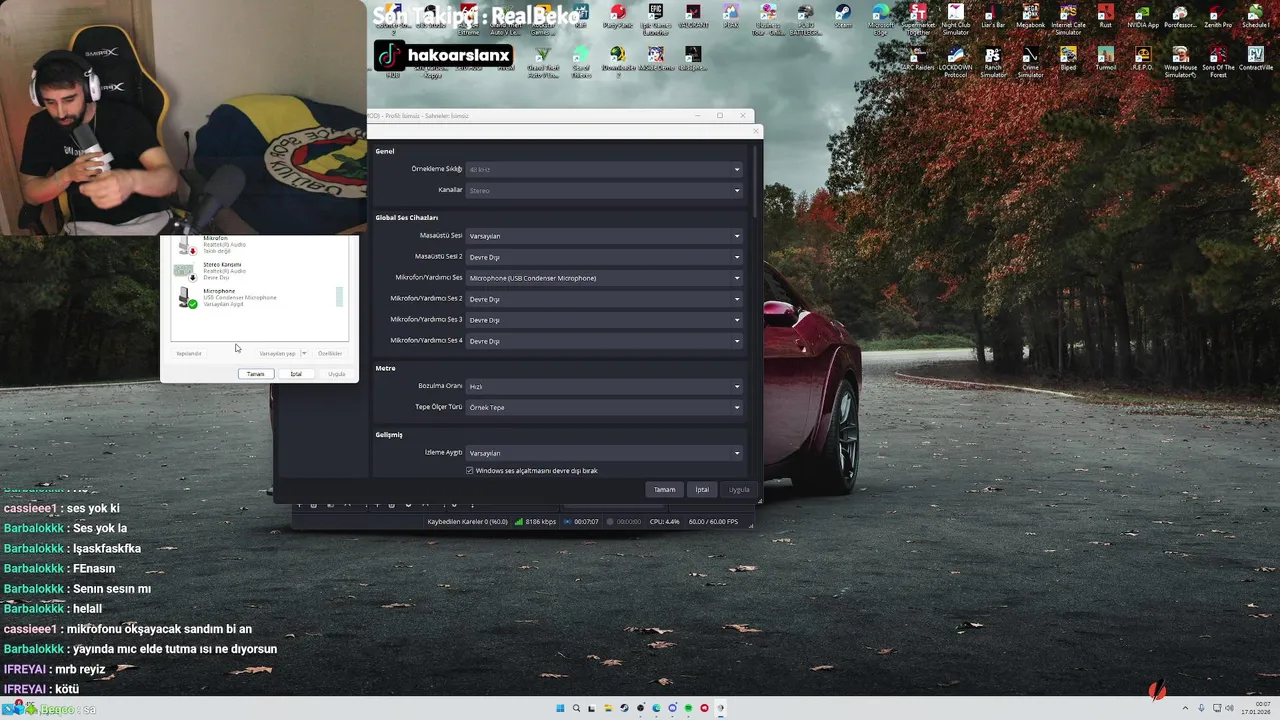
Task: Open the ARC Raiders desktop icon
Action: pos(918,60)
